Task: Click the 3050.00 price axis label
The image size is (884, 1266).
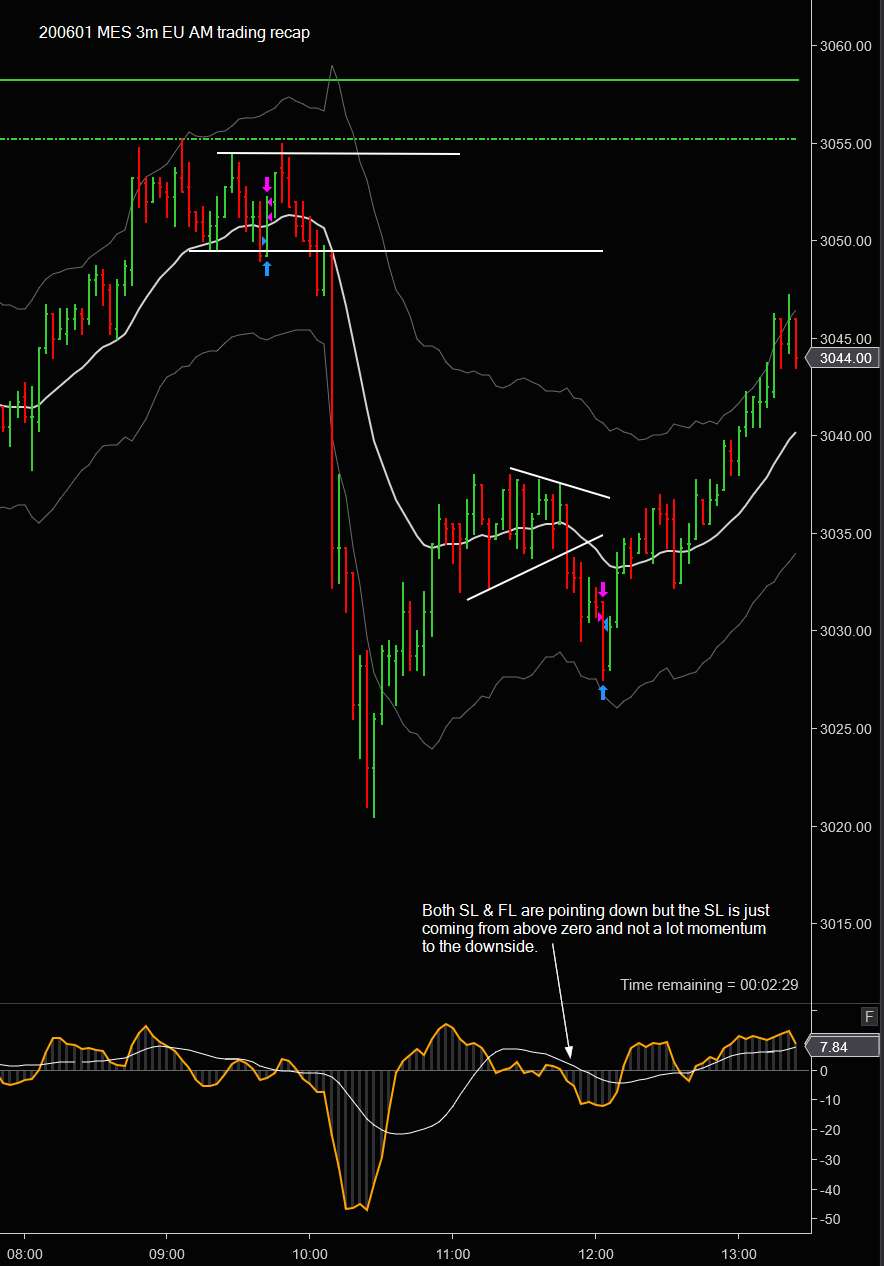Action: coord(846,242)
